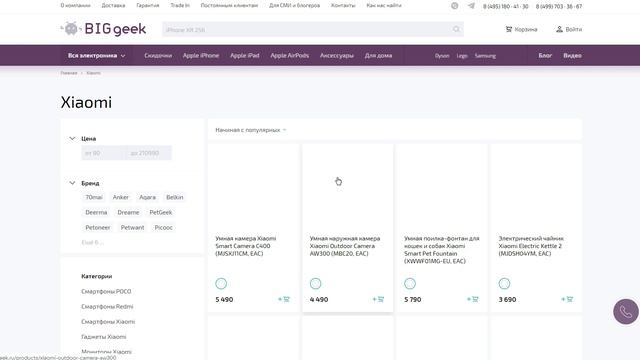Viewport: 640px width, 360px height.
Task: Open the Скидочки menu item
Action: 158,56
